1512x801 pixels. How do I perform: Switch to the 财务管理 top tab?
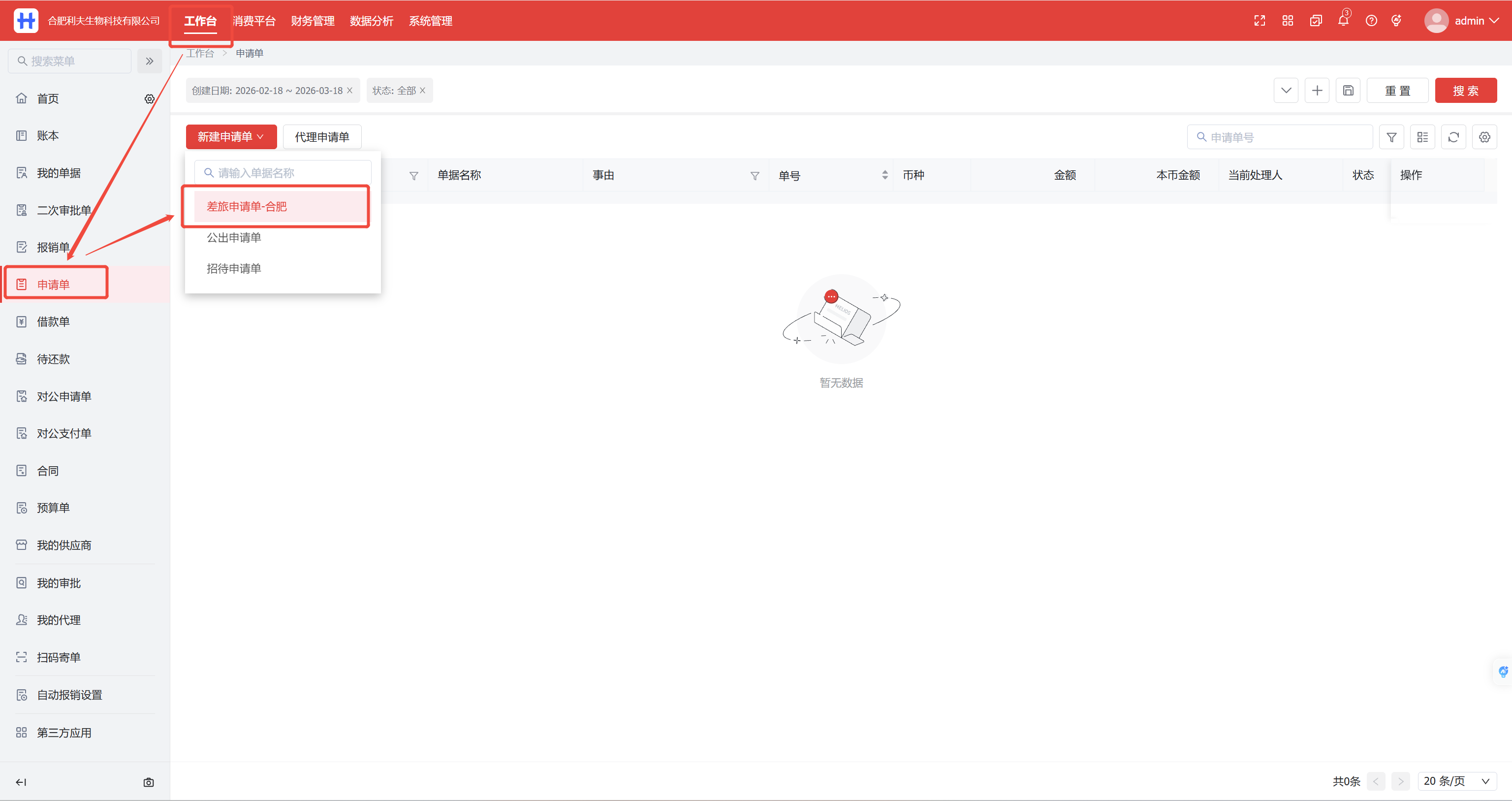click(312, 21)
